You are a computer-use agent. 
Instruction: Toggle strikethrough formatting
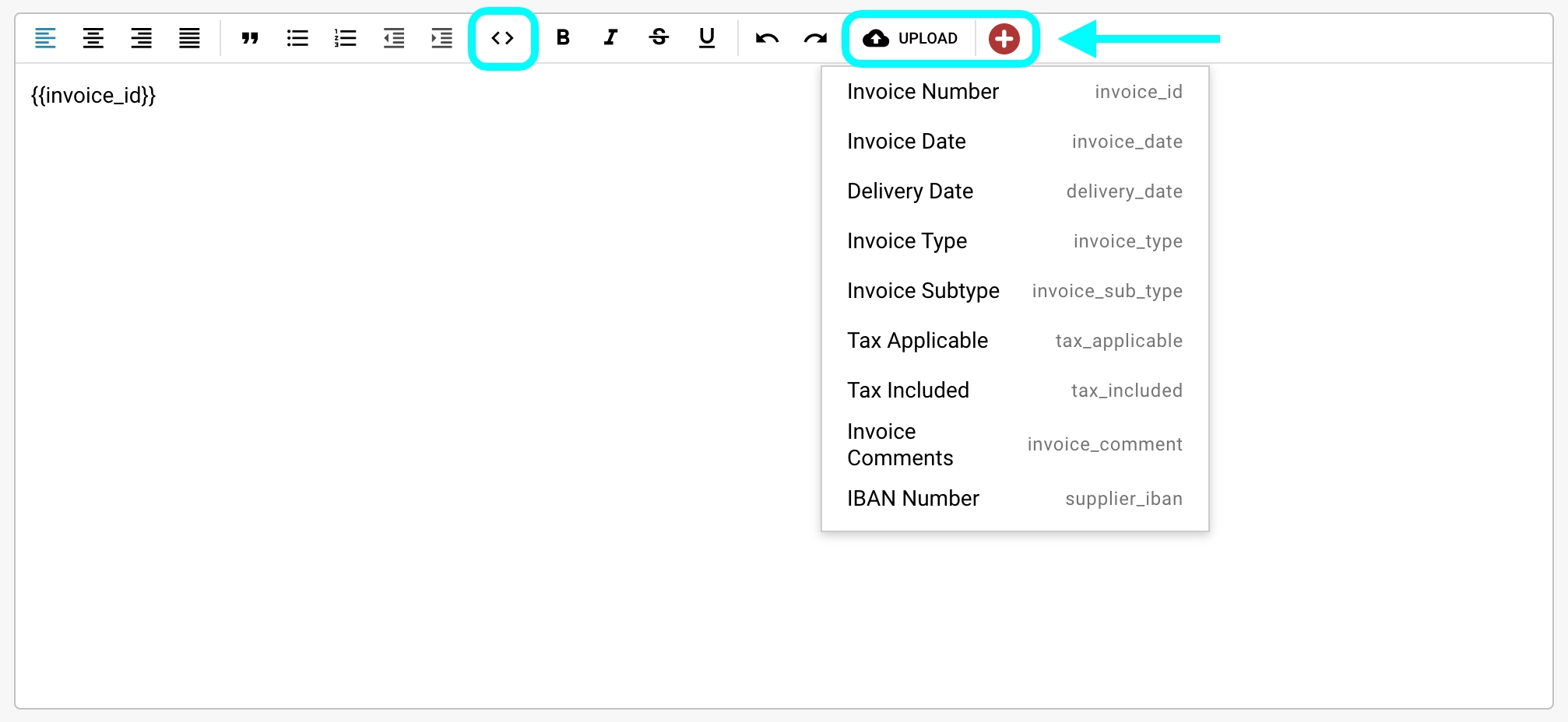(x=659, y=37)
